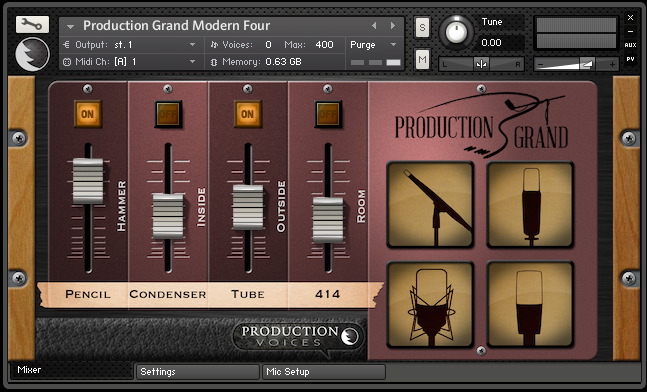Click the Room channel label
Image resolution: width=647 pixels, height=392 pixels.
pyautogui.click(x=361, y=206)
